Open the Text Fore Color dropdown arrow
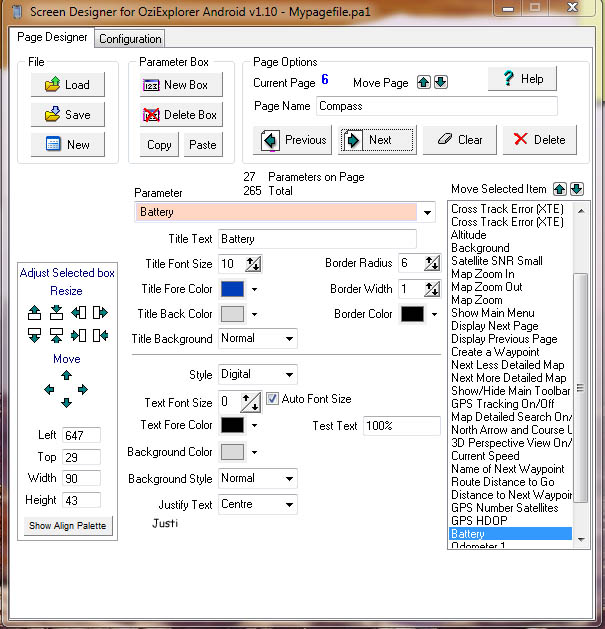The height and width of the screenshot is (629, 605). [x=254, y=426]
